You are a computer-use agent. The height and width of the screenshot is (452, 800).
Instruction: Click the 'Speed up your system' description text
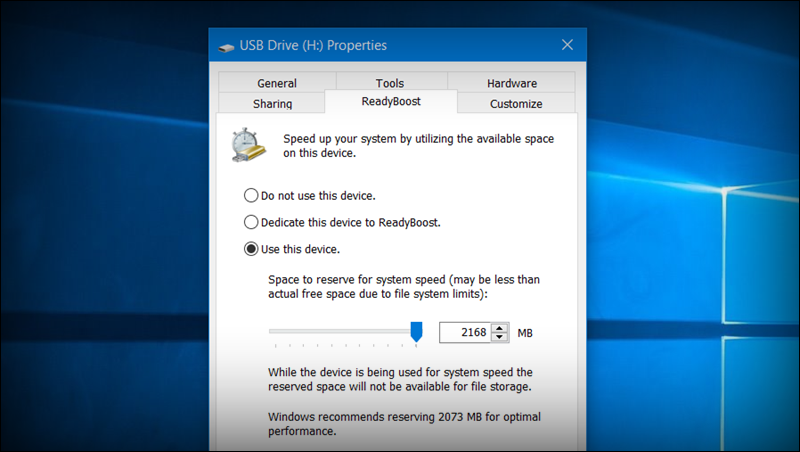(x=418, y=145)
